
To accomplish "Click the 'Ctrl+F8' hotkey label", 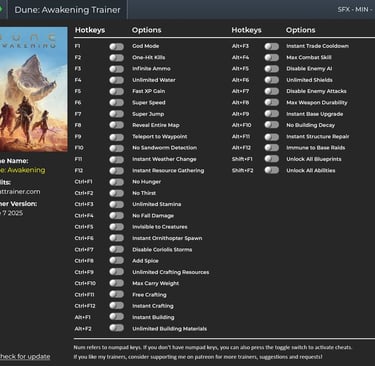I will (84, 261).
